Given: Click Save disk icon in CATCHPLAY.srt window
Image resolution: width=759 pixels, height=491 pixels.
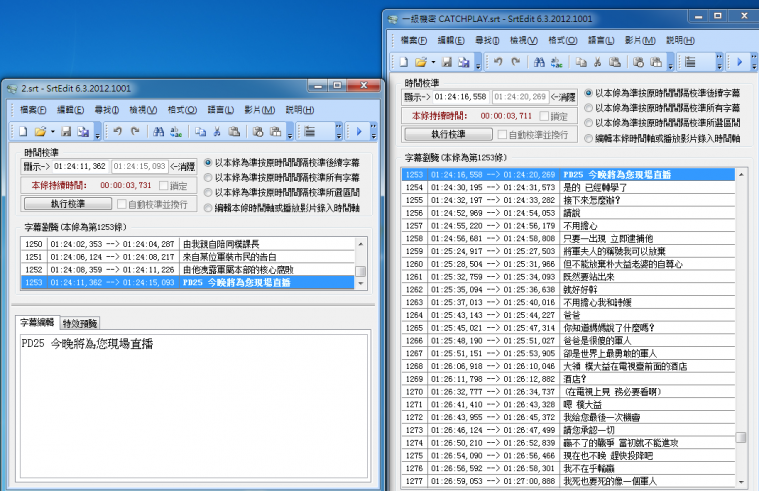Looking at the screenshot, I should (447, 62).
